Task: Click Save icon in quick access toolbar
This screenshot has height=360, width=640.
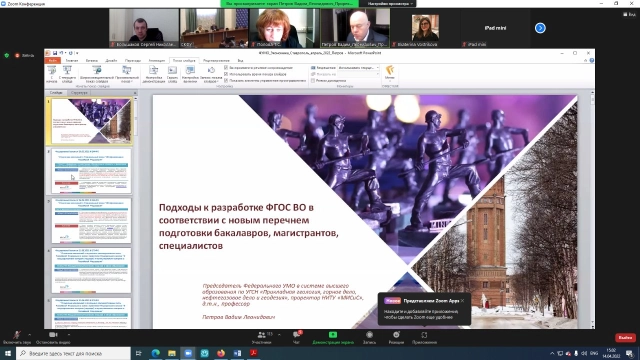Action: pos(55,53)
